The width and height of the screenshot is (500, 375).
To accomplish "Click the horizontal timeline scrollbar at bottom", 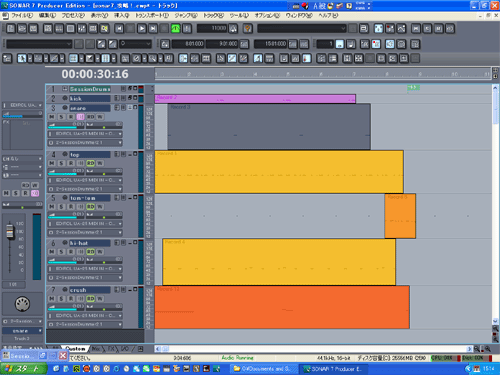I will (313, 349).
